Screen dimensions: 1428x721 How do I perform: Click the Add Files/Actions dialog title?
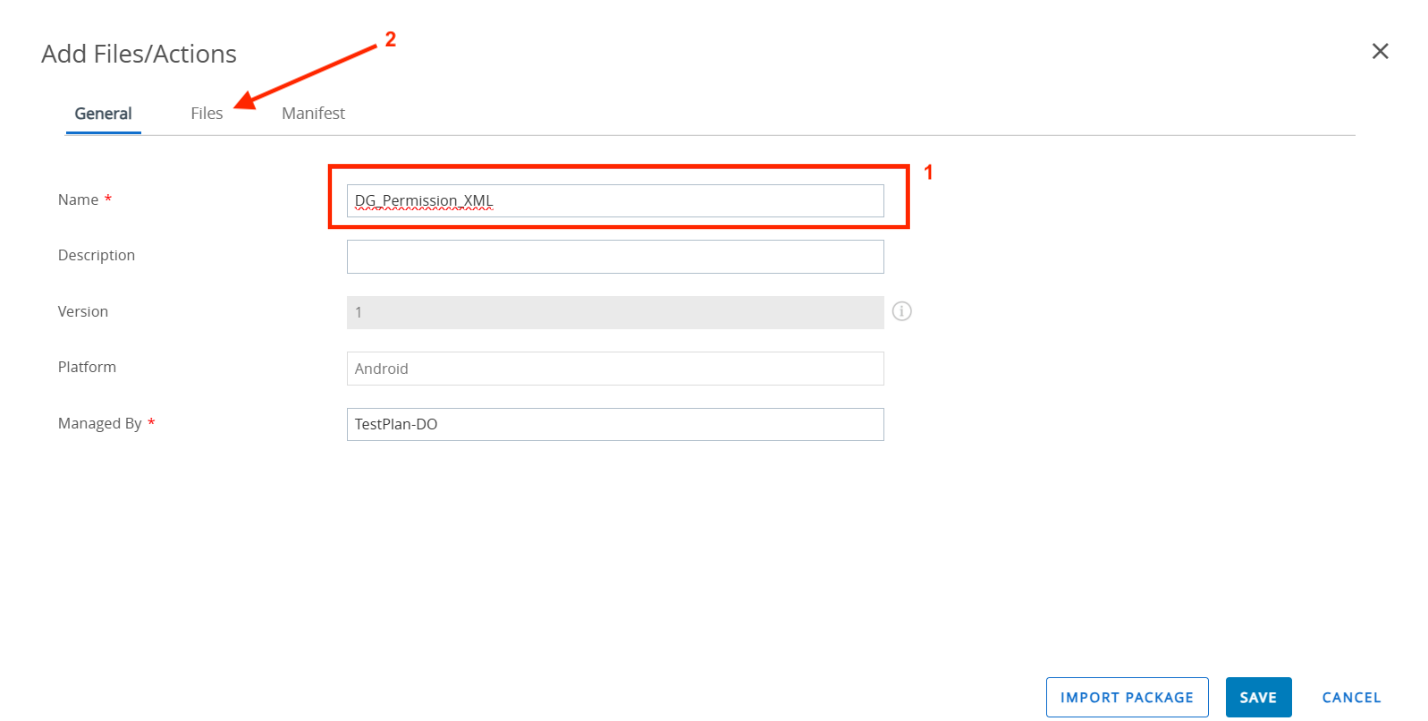[139, 54]
